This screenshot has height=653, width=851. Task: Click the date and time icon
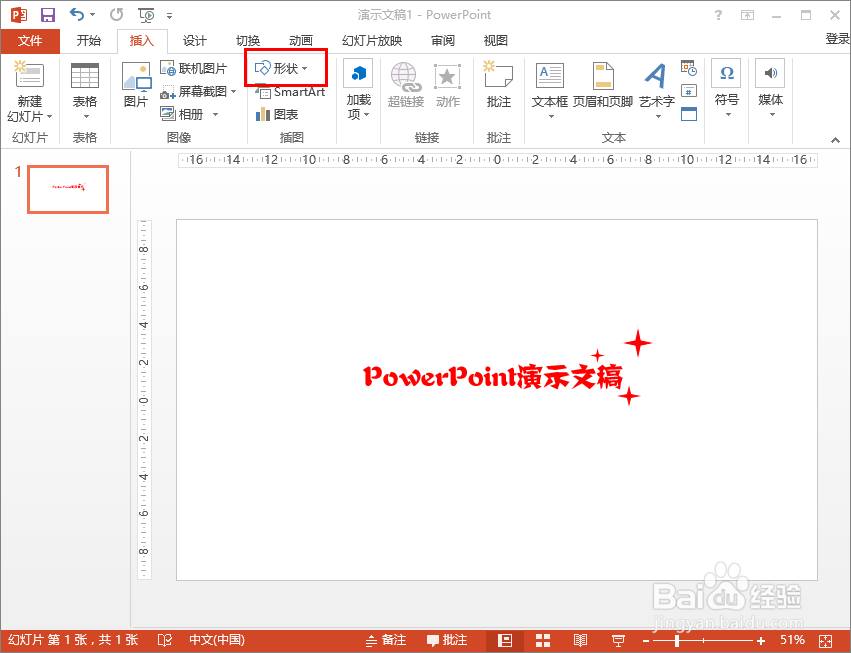tap(689, 68)
